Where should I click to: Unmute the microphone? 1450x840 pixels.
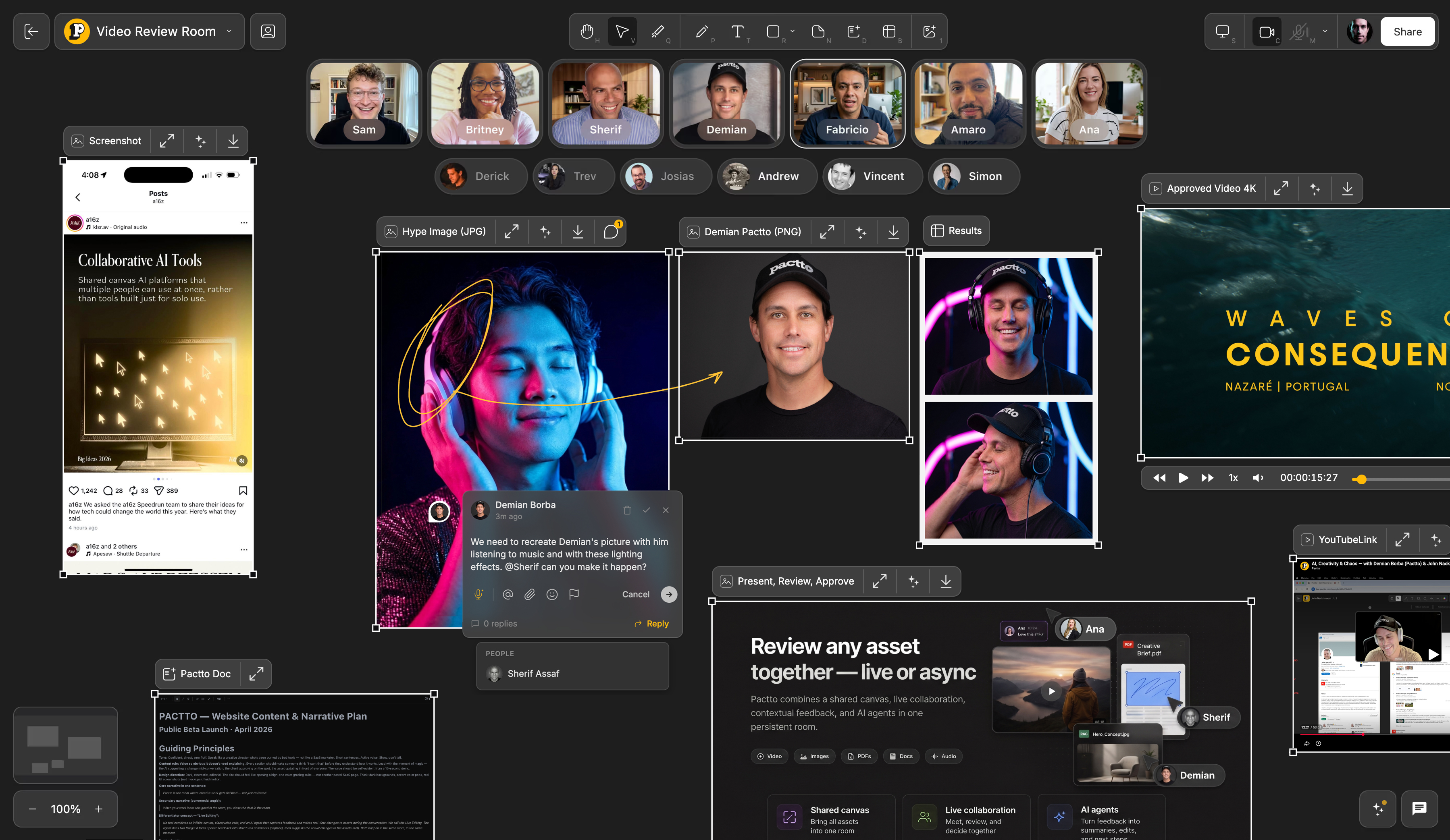tap(1299, 31)
